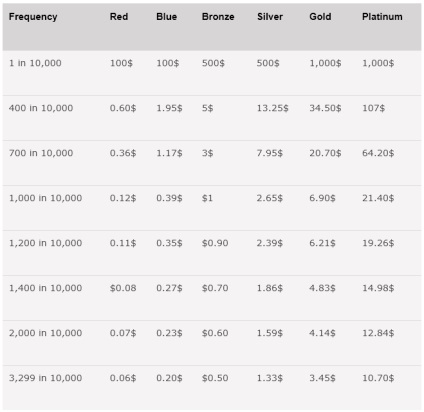Image resolution: width=424 pixels, height=412 pixels.
Task: Select the Gold column header
Action: coord(320,17)
